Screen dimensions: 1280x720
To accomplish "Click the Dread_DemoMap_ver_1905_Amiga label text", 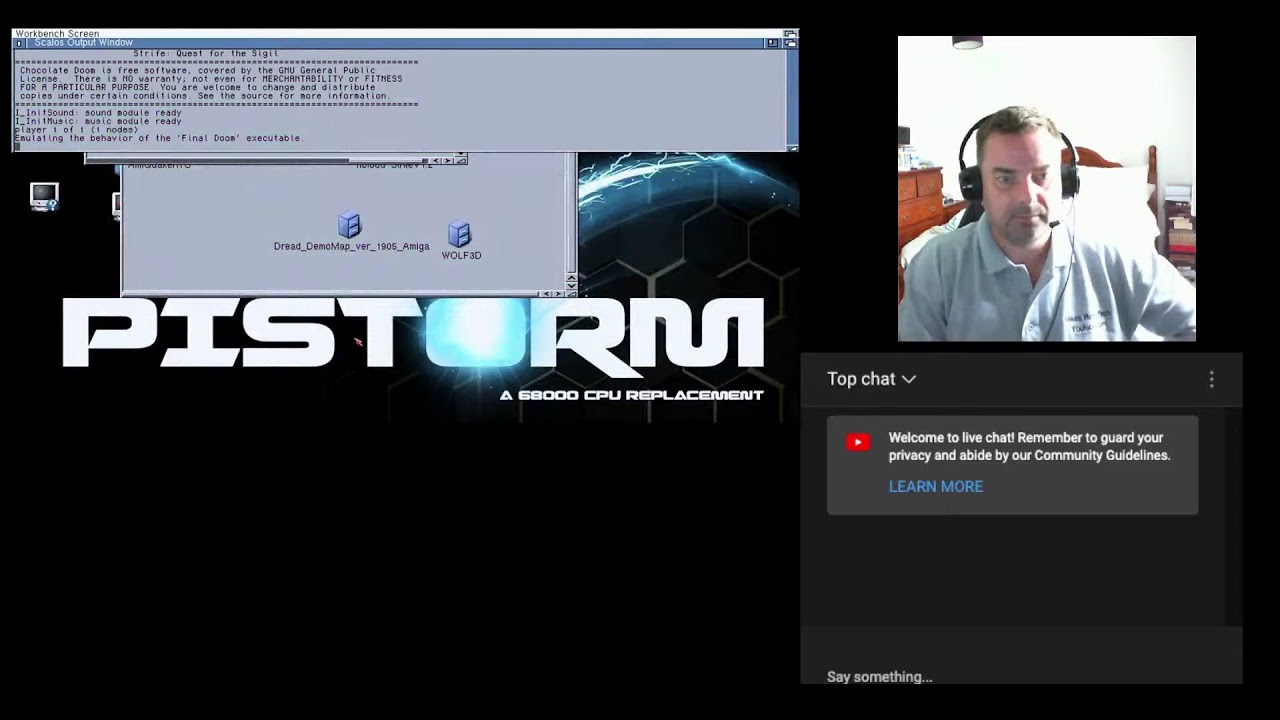I will (351, 246).
